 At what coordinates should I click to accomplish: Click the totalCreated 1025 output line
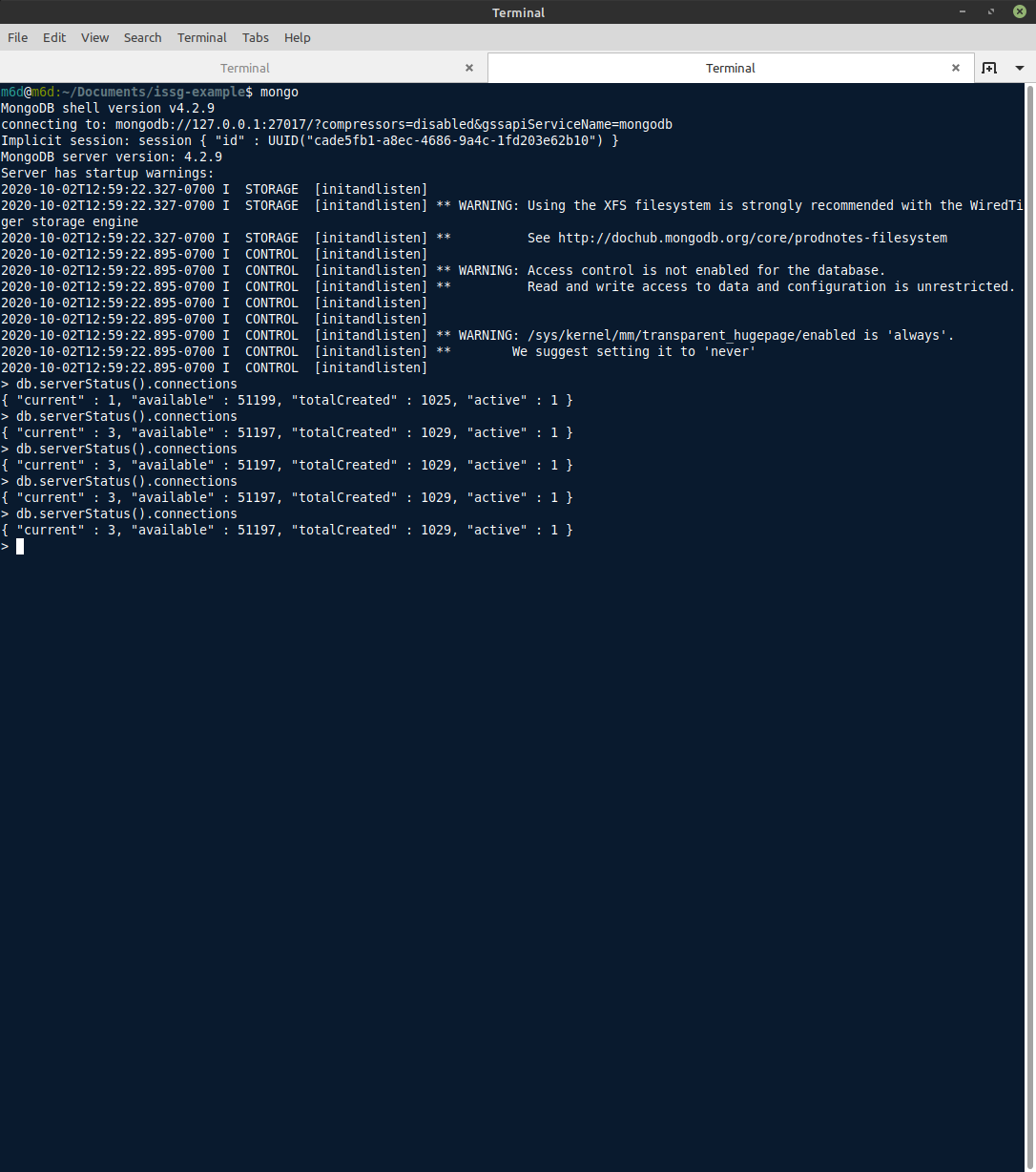point(287,400)
